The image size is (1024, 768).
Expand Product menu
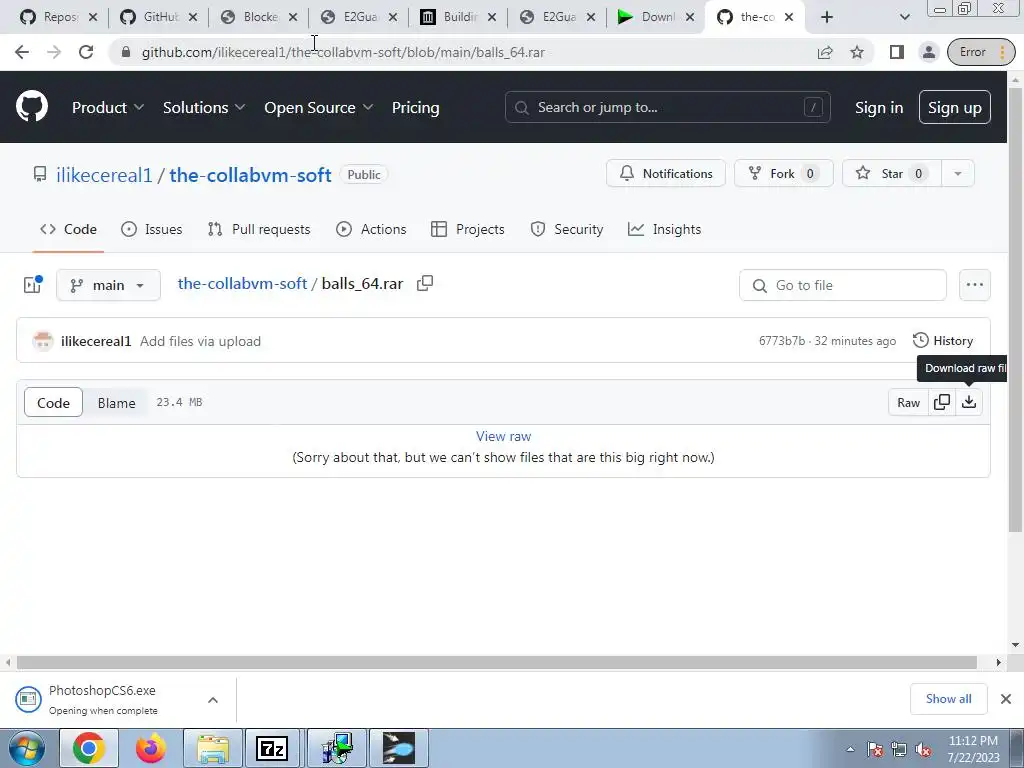108,108
